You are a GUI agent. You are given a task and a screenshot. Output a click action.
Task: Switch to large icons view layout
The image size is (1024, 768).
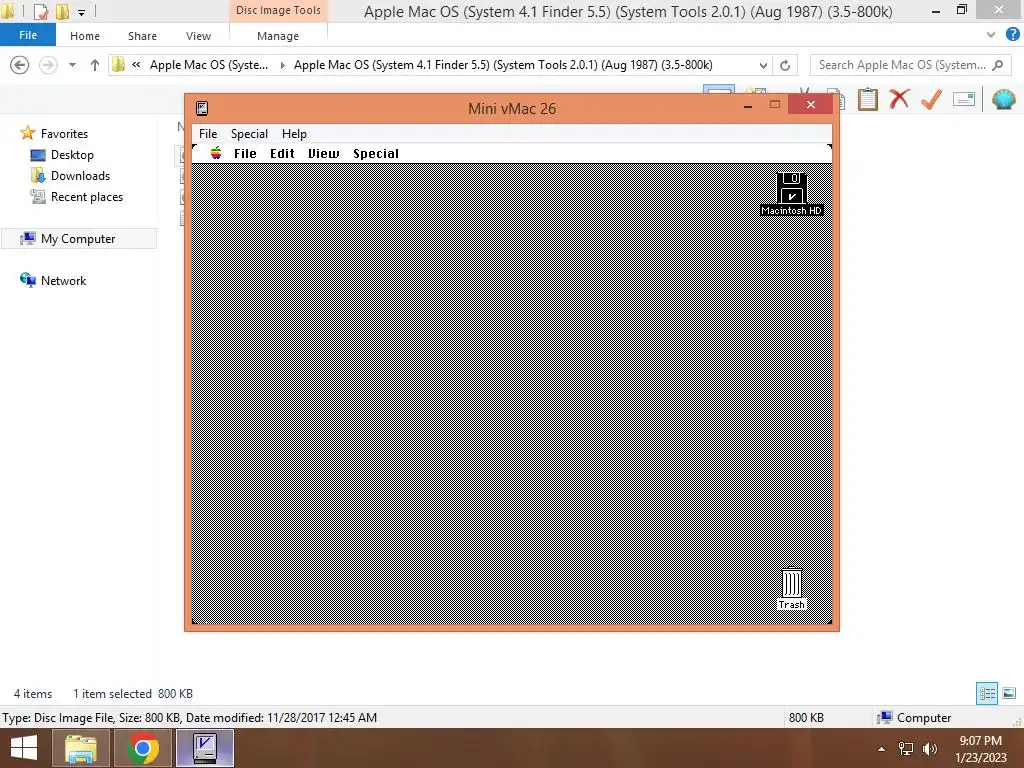[x=1009, y=693]
